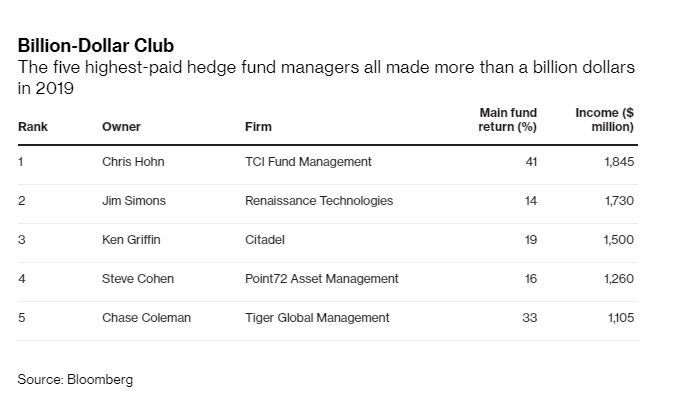
Task: Click Tiger Global Management cell
Action: [x=317, y=318]
